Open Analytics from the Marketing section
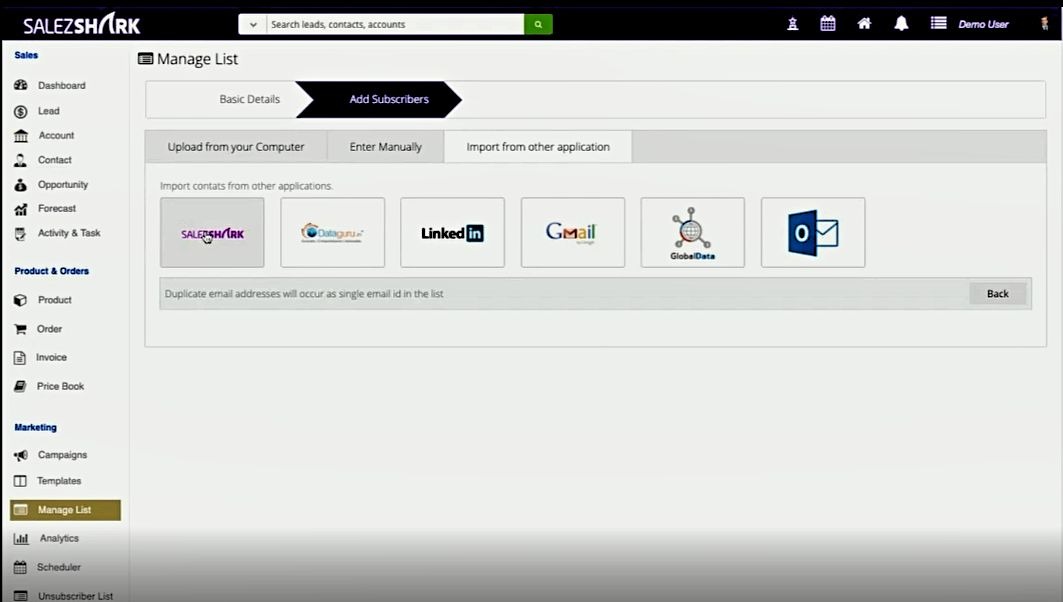 point(59,538)
